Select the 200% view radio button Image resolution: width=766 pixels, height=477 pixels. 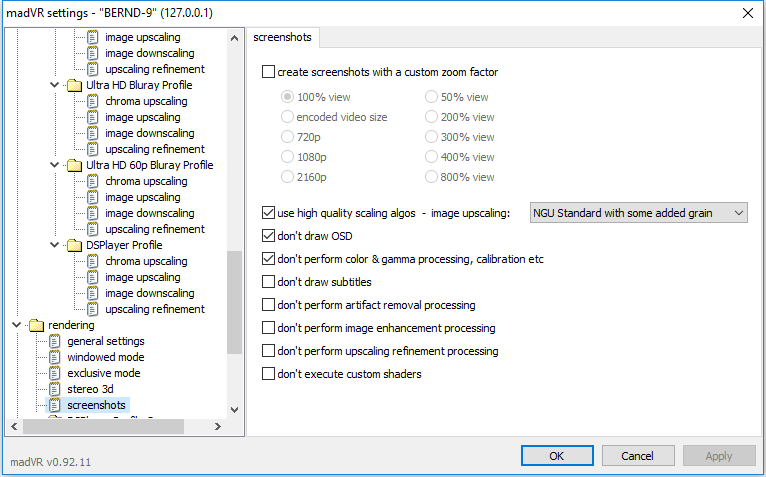tap(431, 117)
